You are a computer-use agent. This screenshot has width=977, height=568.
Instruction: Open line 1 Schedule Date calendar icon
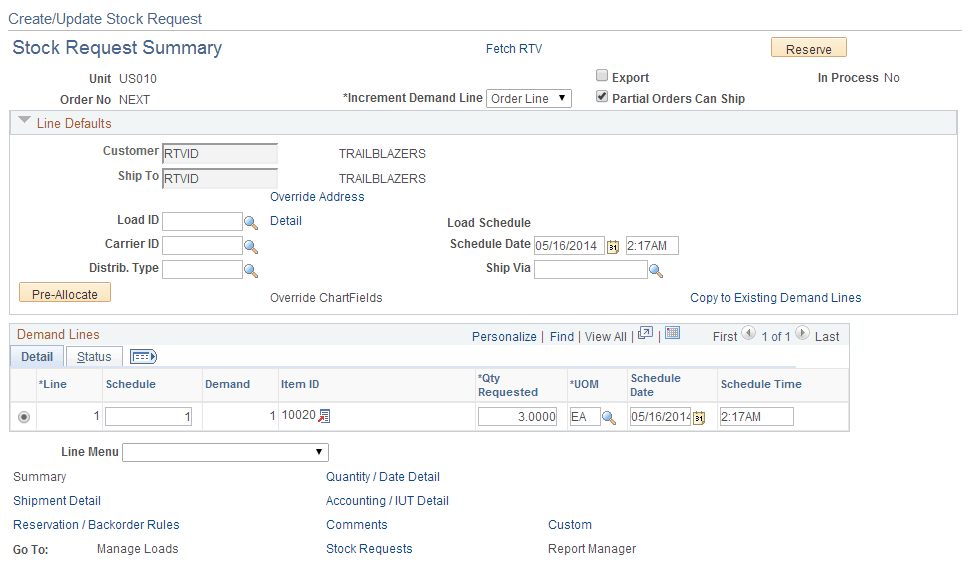(699, 418)
